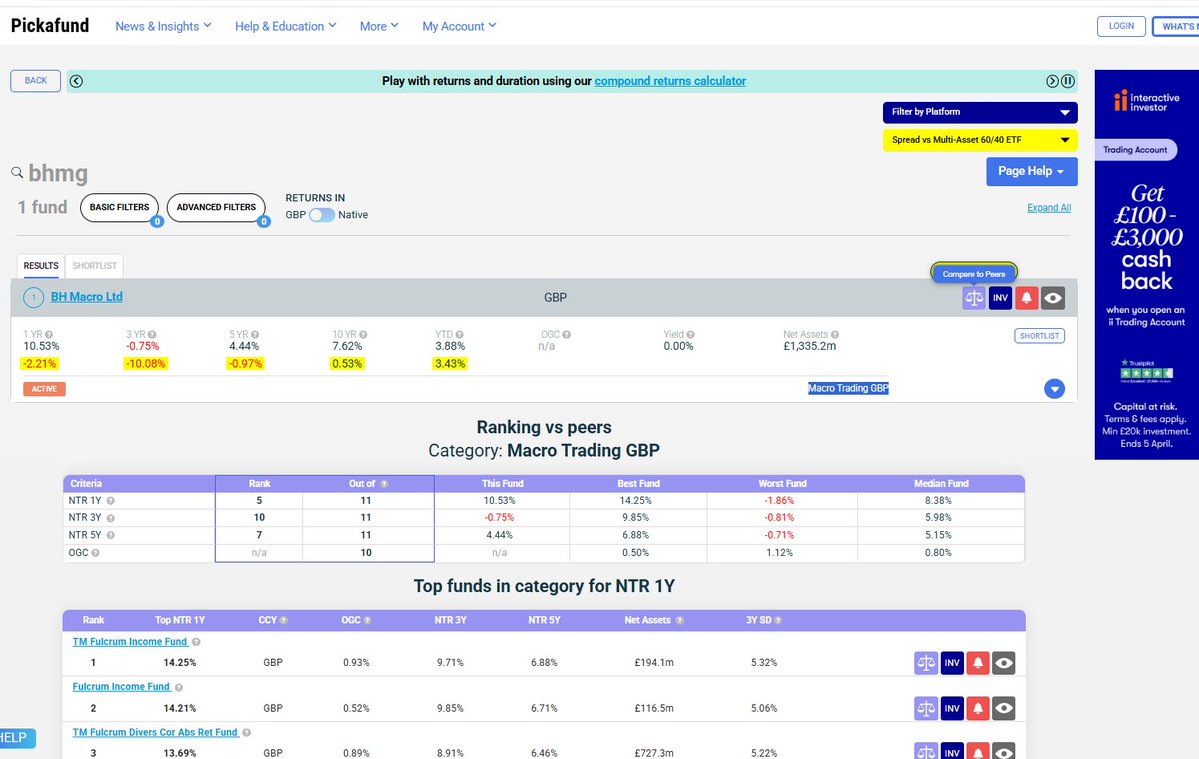1199x759 pixels.
Task: Click previous arrow on the banner carousel
Action: coord(76,81)
